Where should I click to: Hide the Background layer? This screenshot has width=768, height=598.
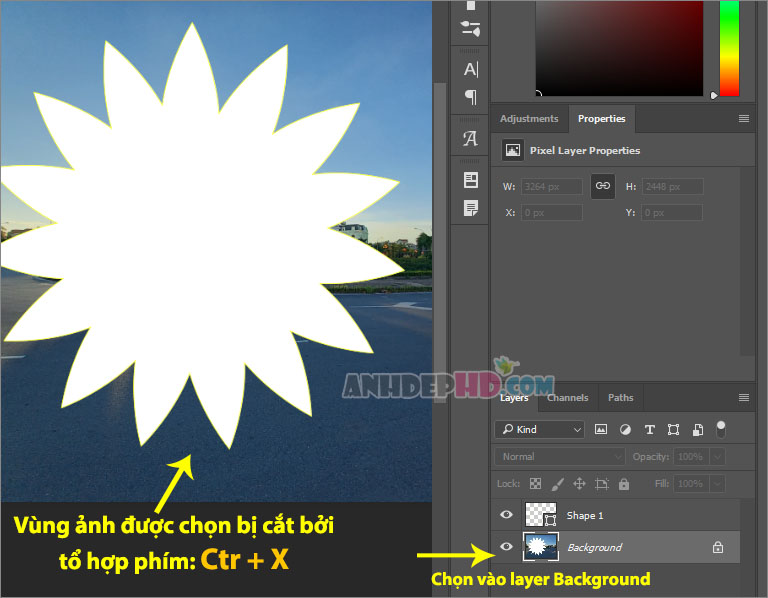click(506, 546)
